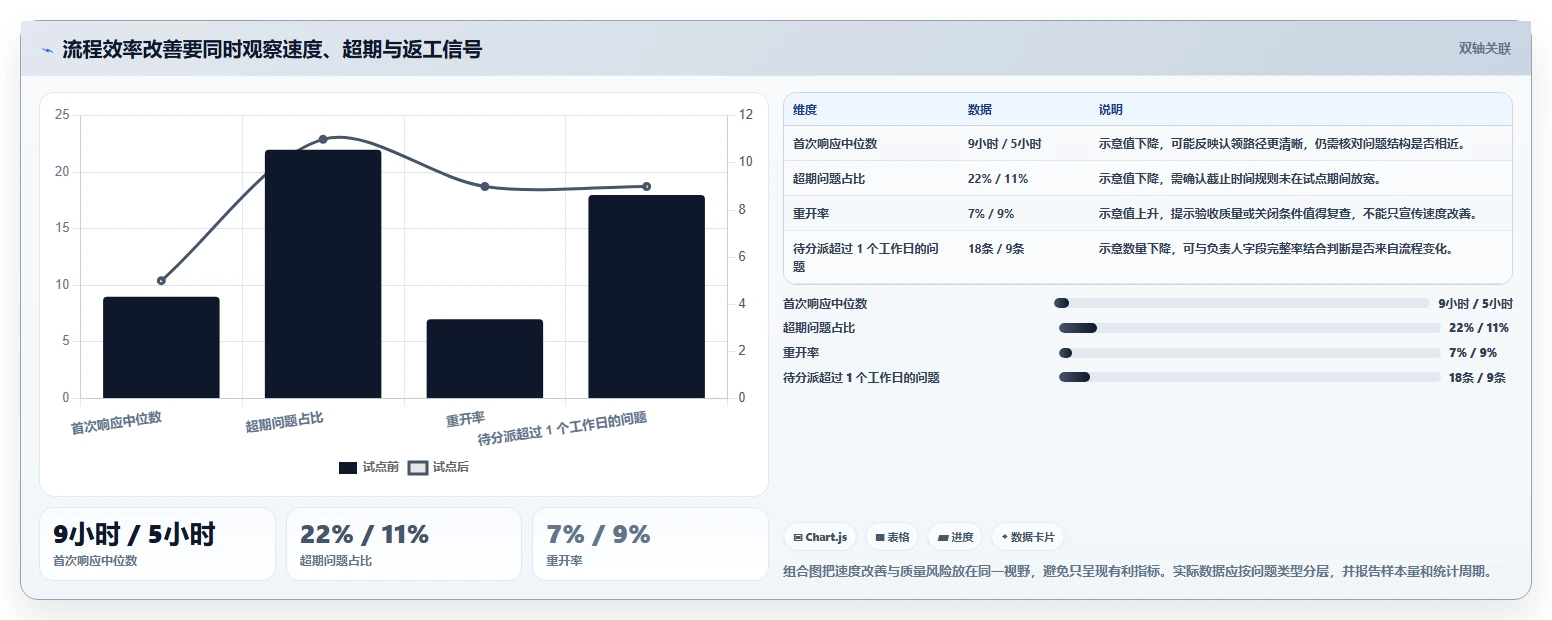This screenshot has height=620, width=1552.
Task: Click the 首次响应中位数 progress row value
Action: click(1475, 303)
